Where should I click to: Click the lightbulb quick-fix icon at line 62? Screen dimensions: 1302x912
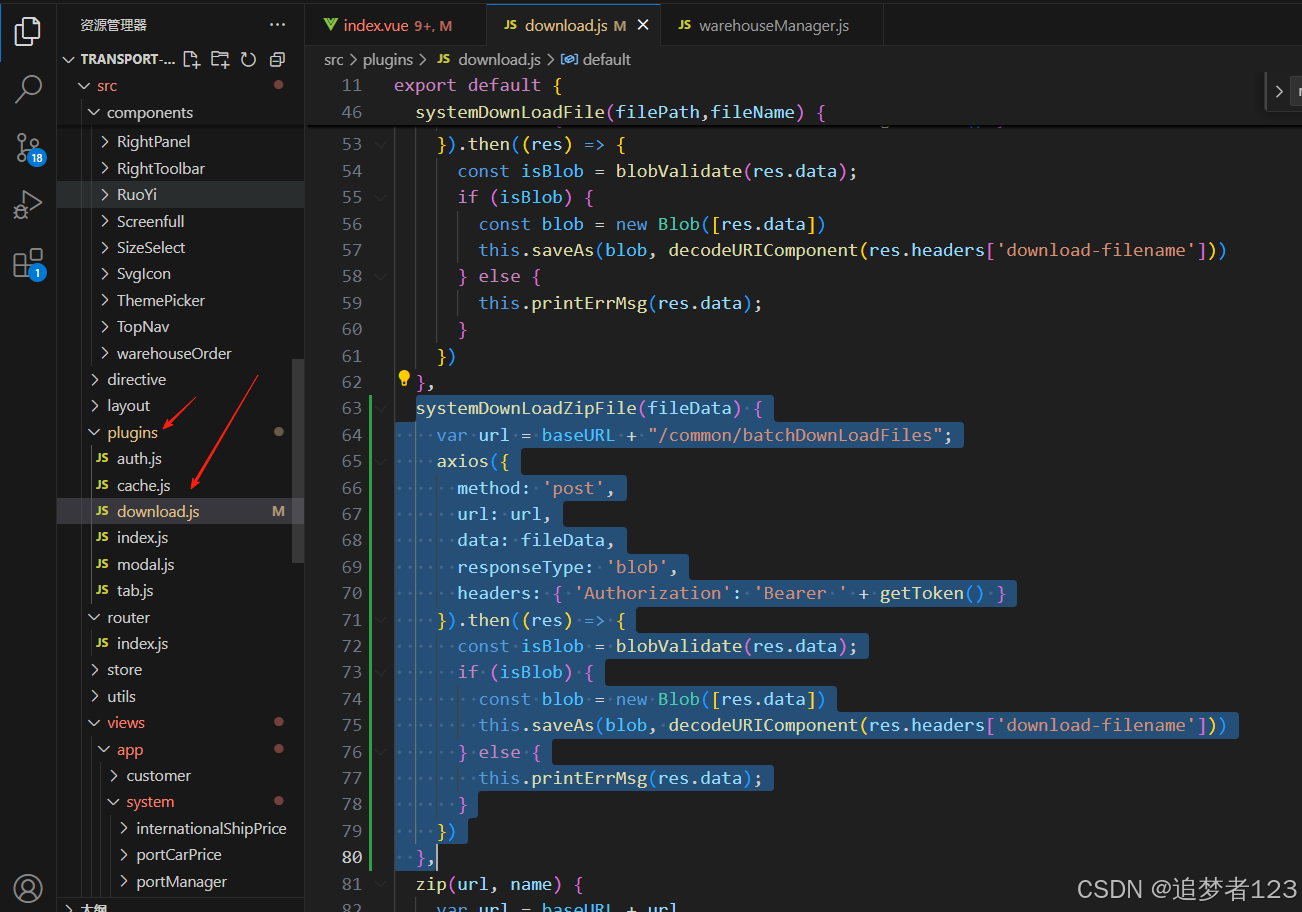pyautogui.click(x=404, y=378)
